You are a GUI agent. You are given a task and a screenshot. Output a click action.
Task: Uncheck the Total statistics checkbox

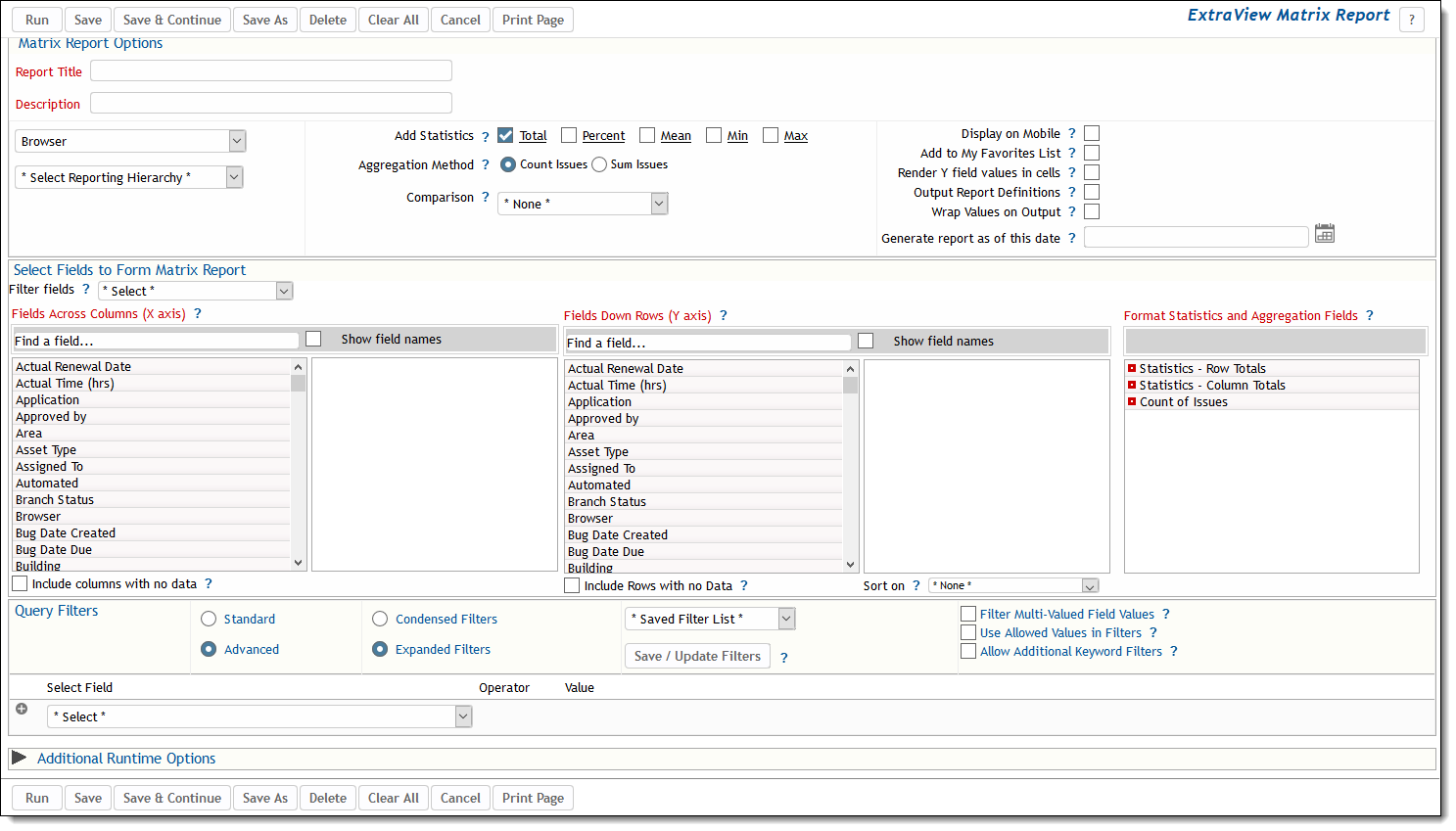click(x=505, y=135)
